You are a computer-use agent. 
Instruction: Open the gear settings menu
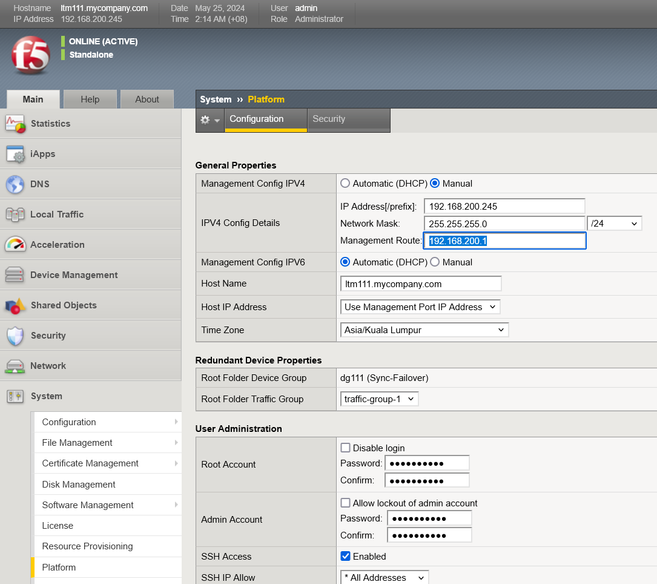click(x=209, y=119)
